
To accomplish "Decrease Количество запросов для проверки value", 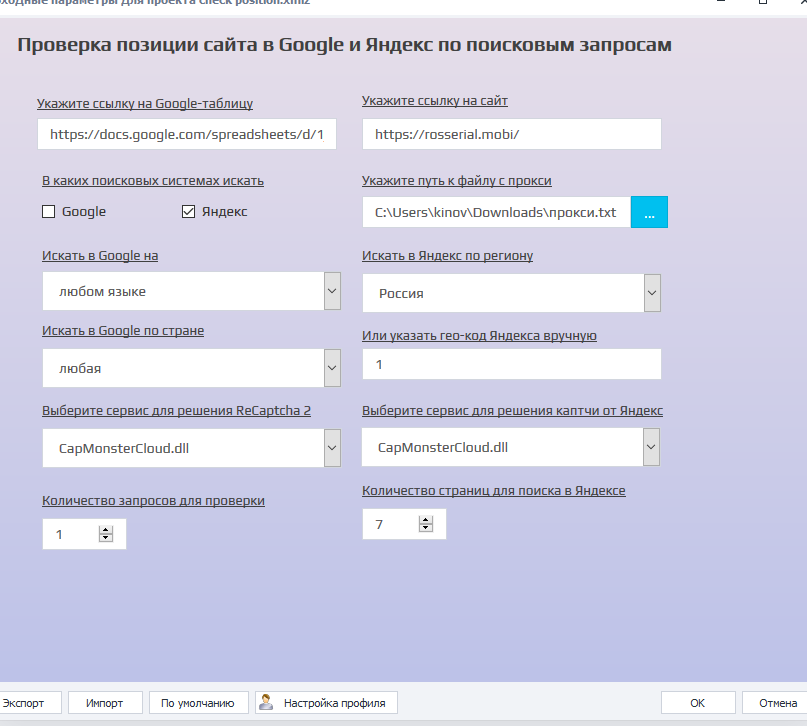I will [x=106, y=539].
